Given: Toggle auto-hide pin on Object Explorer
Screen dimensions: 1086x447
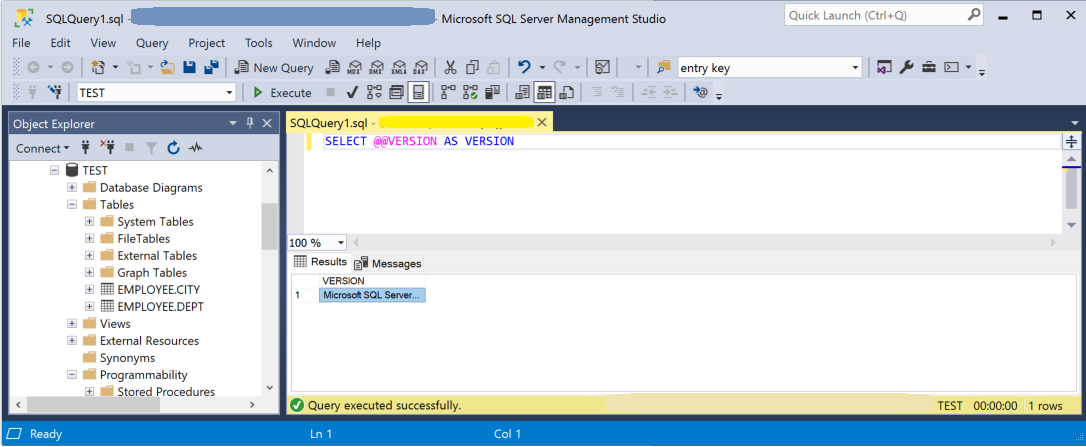Looking at the screenshot, I should 249,123.
